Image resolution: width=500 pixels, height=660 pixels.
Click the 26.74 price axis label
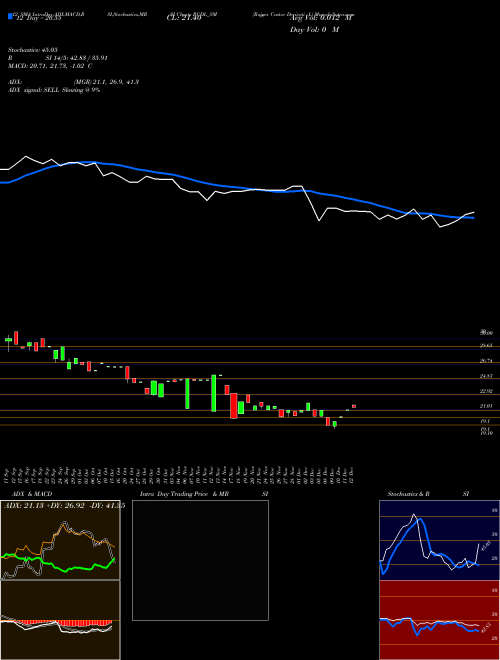tap(486, 361)
